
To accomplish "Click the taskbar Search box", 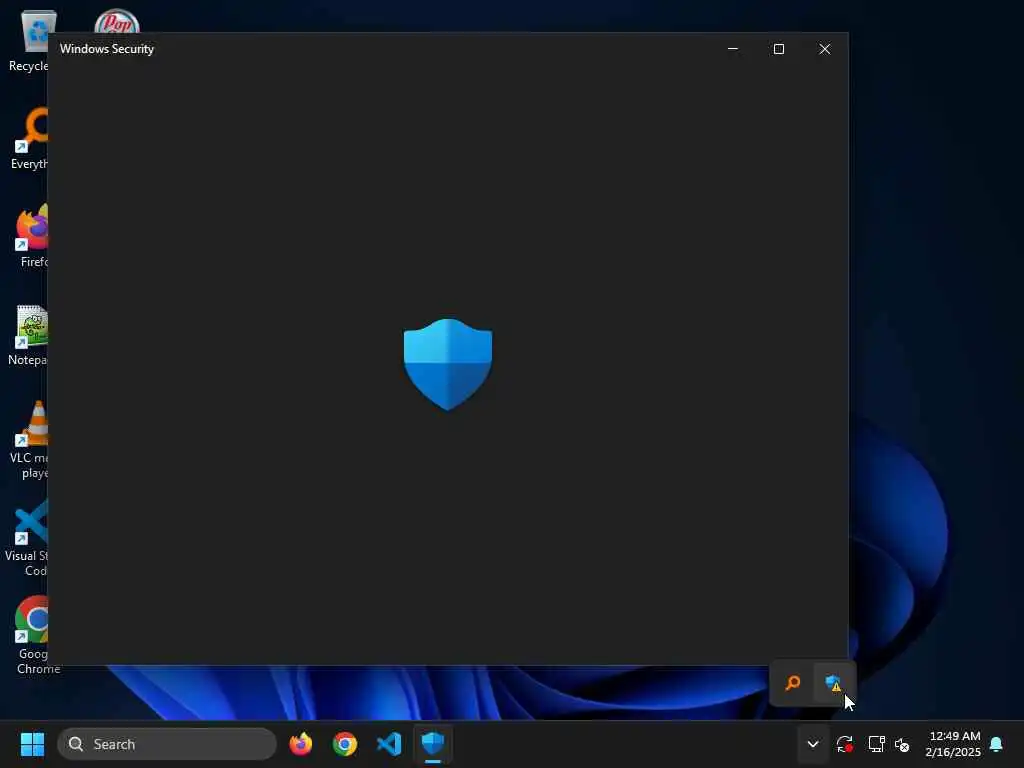I will pyautogui.click(x=167, y=744).
